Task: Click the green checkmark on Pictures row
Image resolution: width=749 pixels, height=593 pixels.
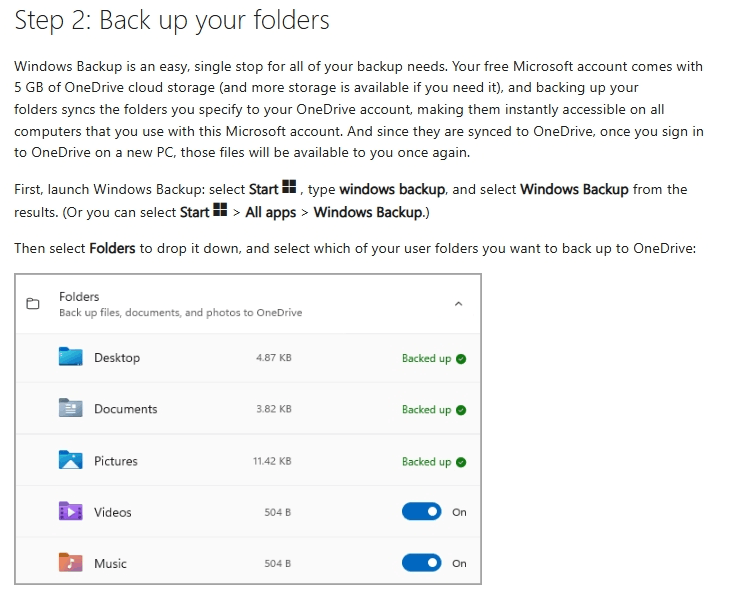Action: click(x=461, y=462)
